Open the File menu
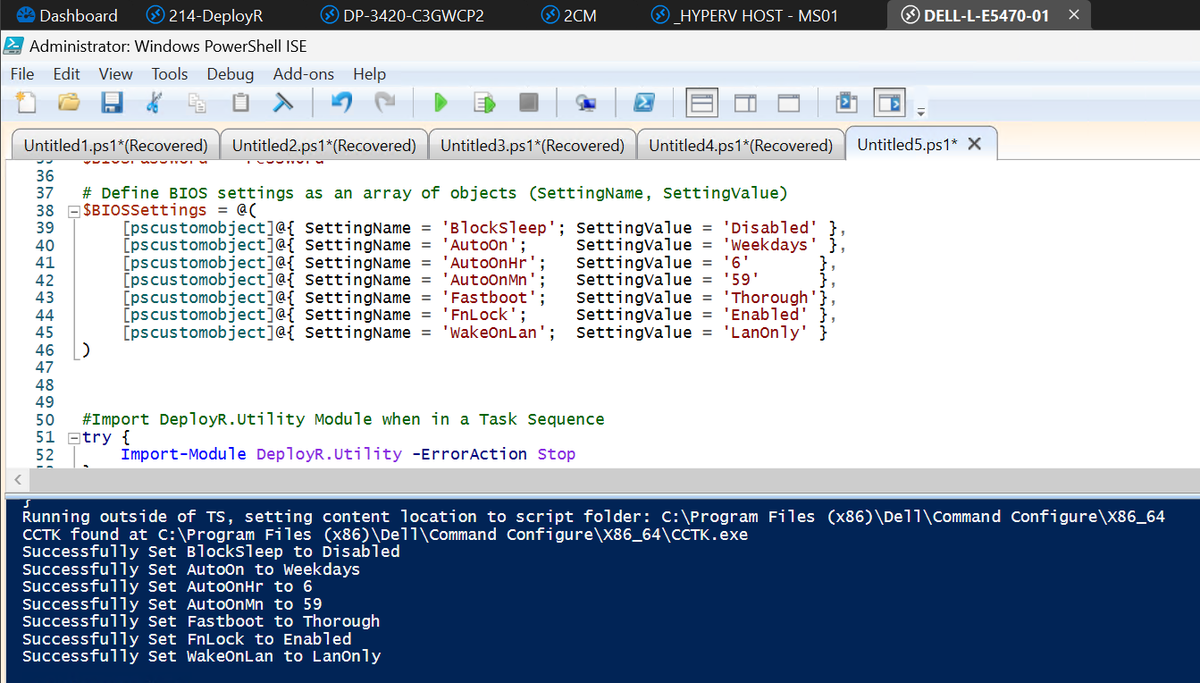Image resolution: width=1200 pixels, height=683 pixels. coord(22,74)
